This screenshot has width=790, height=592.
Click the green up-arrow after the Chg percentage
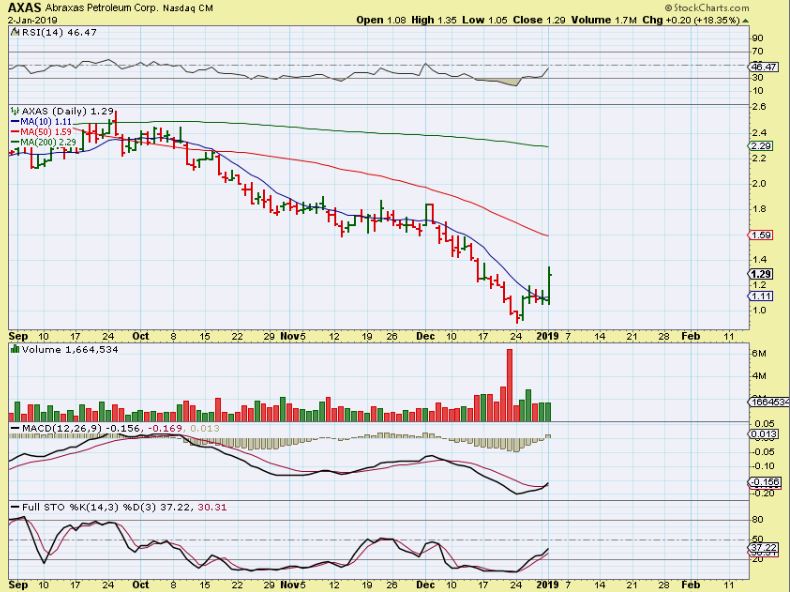746,21
